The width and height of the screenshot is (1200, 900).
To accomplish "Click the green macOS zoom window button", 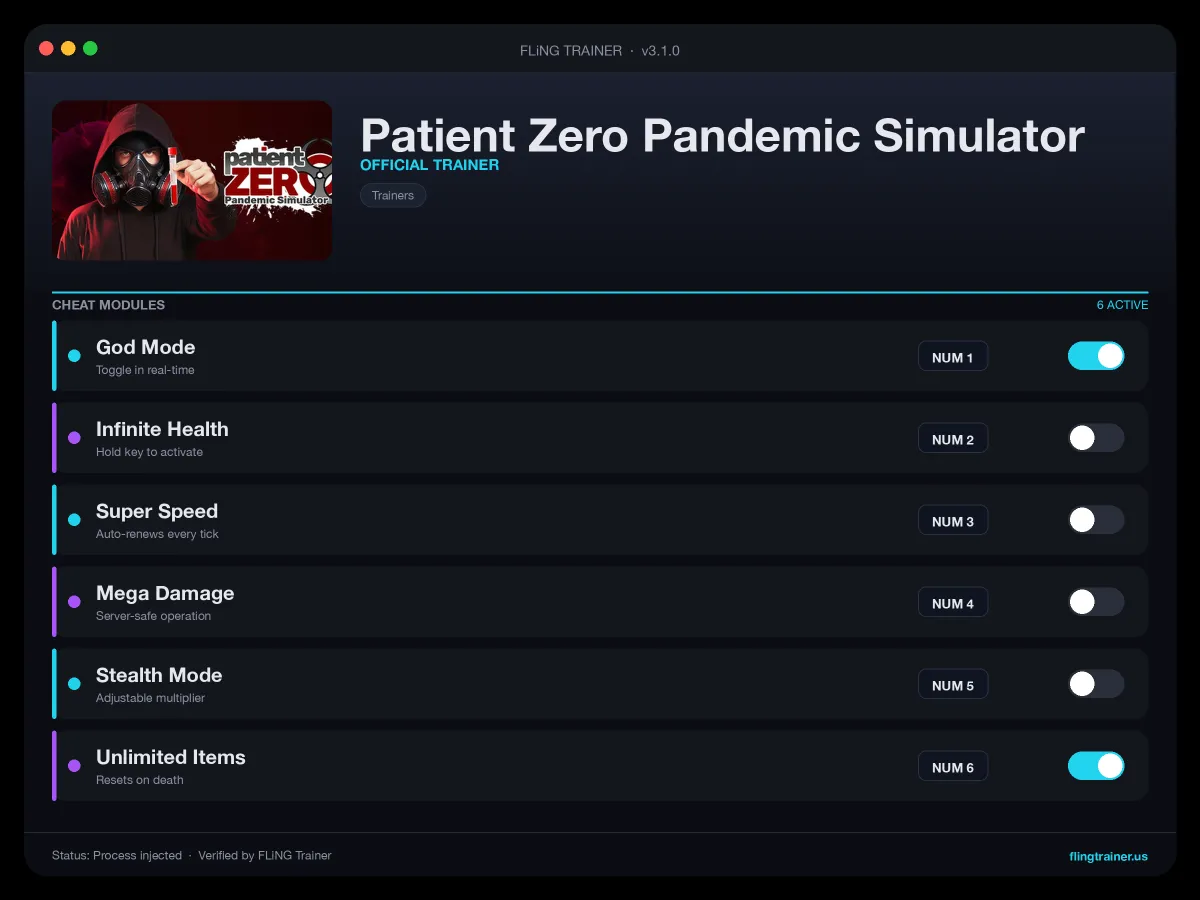I will pos(90,48).
